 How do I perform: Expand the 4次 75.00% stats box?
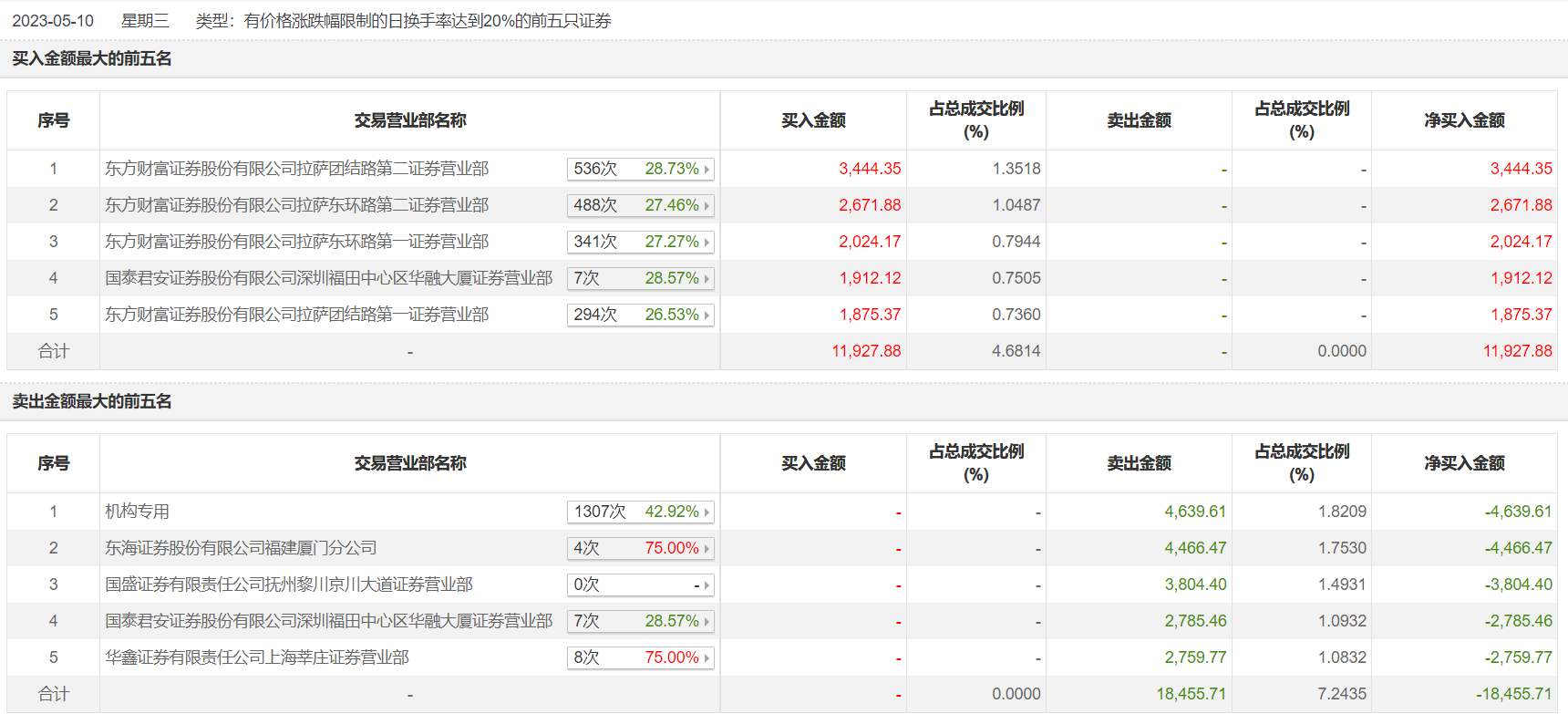(x=640, y=548)
